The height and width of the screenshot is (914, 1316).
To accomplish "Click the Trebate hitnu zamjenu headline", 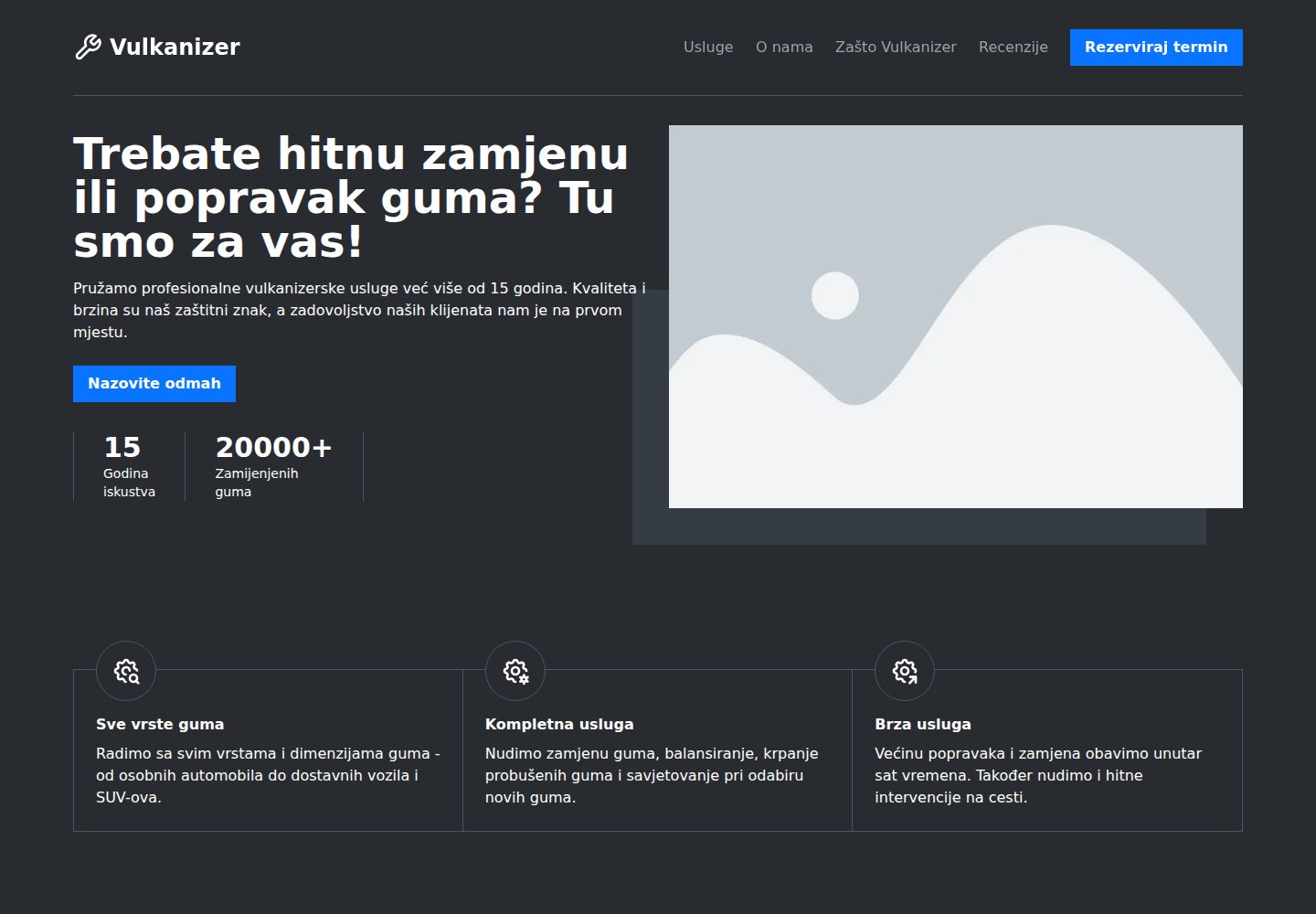I will (x=351, y=197).
